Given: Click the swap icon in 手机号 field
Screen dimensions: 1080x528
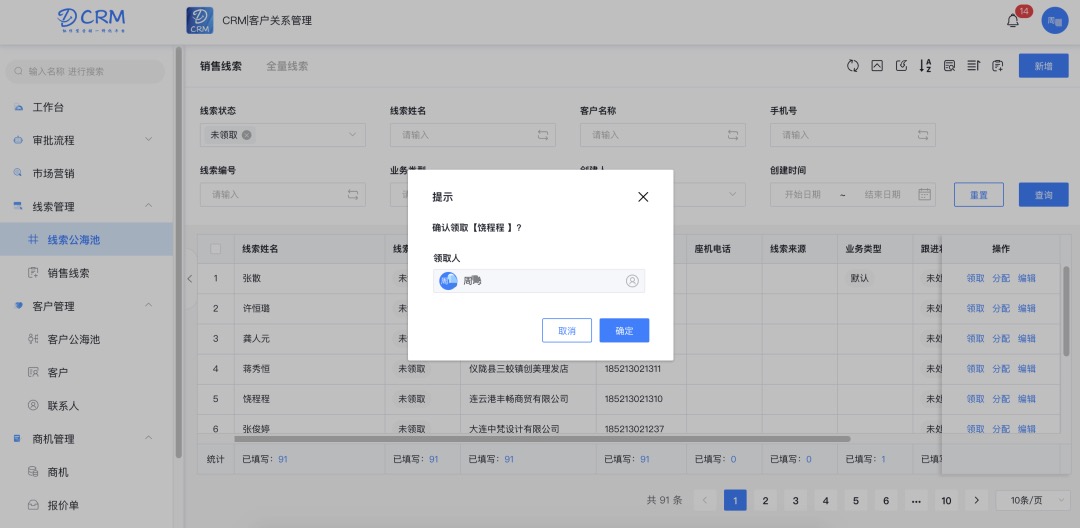Looking at the screenshot, I should pyautogui.click(x=924, y=135).
